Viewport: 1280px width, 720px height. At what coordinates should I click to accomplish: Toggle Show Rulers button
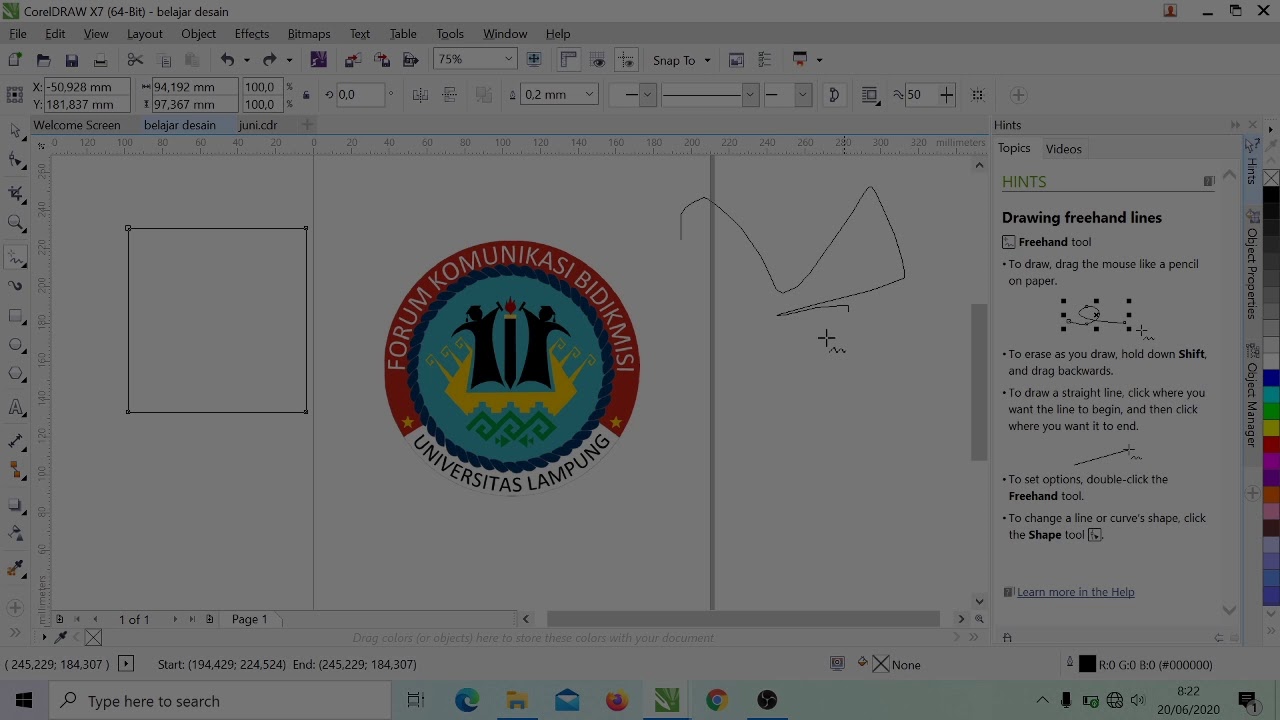tap(568, 60)
